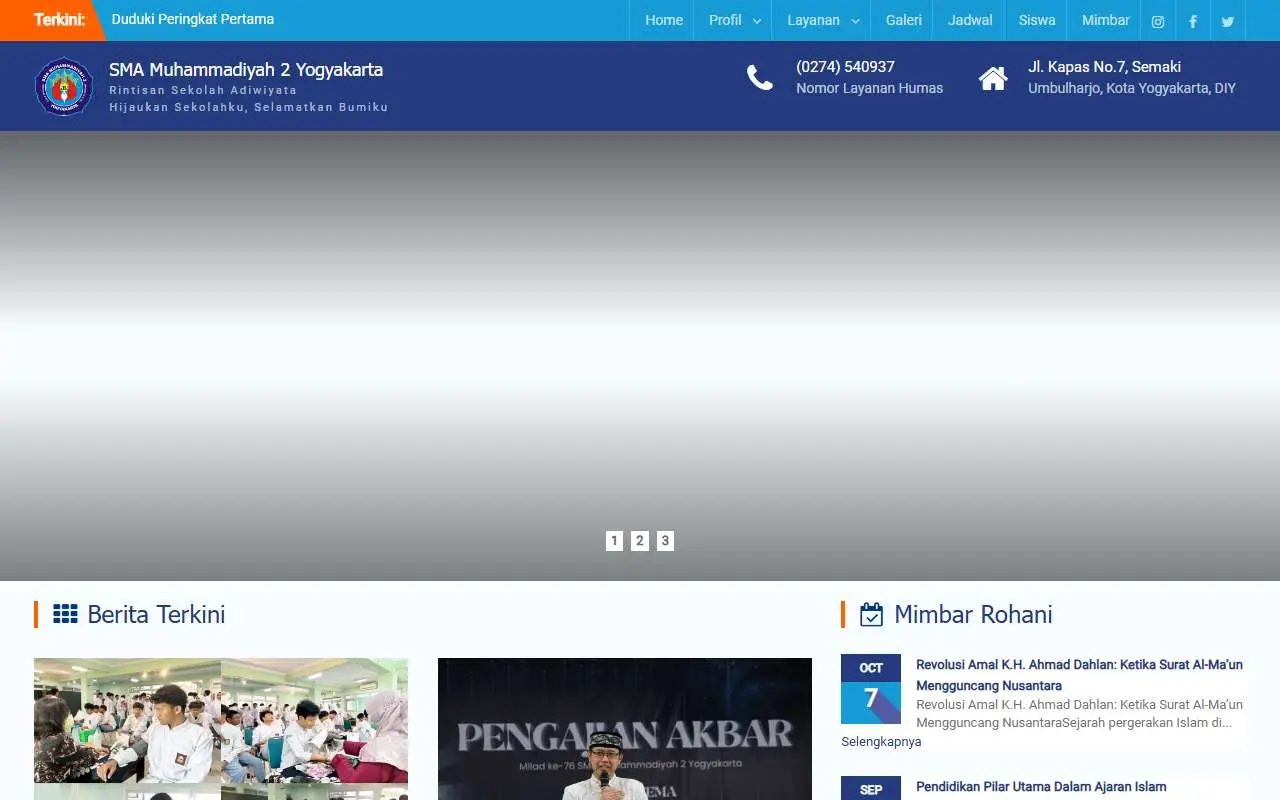Click SMA Muhammadiyah 2 Yogyakarta site title

click(x=246, y=69)
